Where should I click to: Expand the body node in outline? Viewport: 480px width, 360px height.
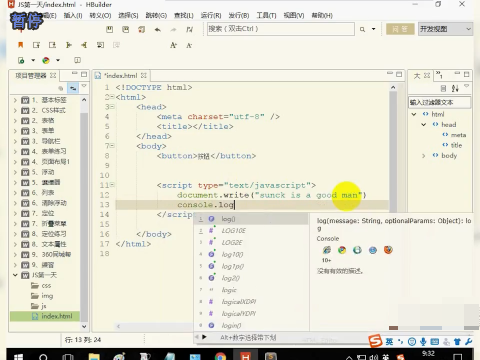pos(423,156)
